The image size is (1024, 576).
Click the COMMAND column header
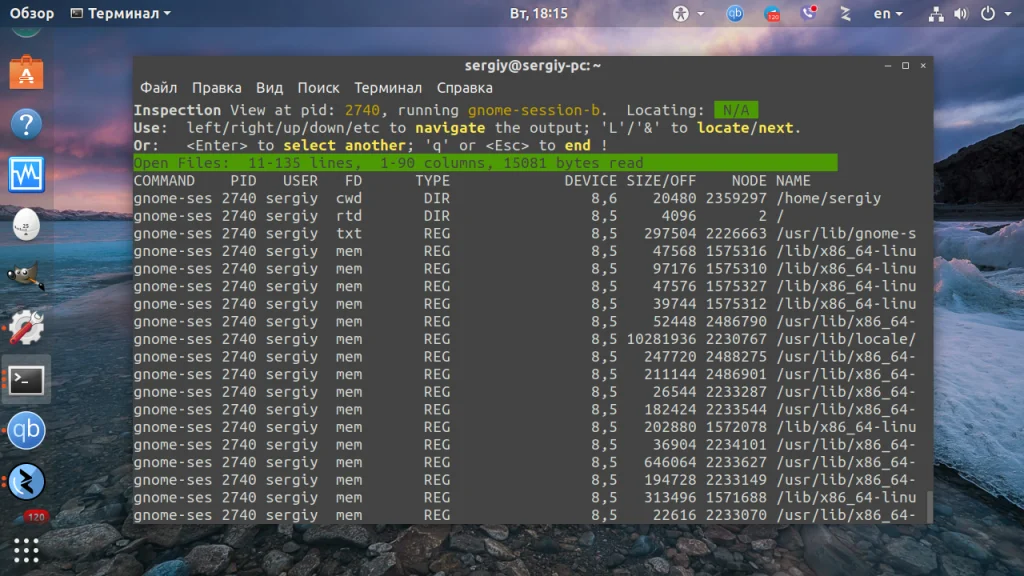tap(164, 180)
